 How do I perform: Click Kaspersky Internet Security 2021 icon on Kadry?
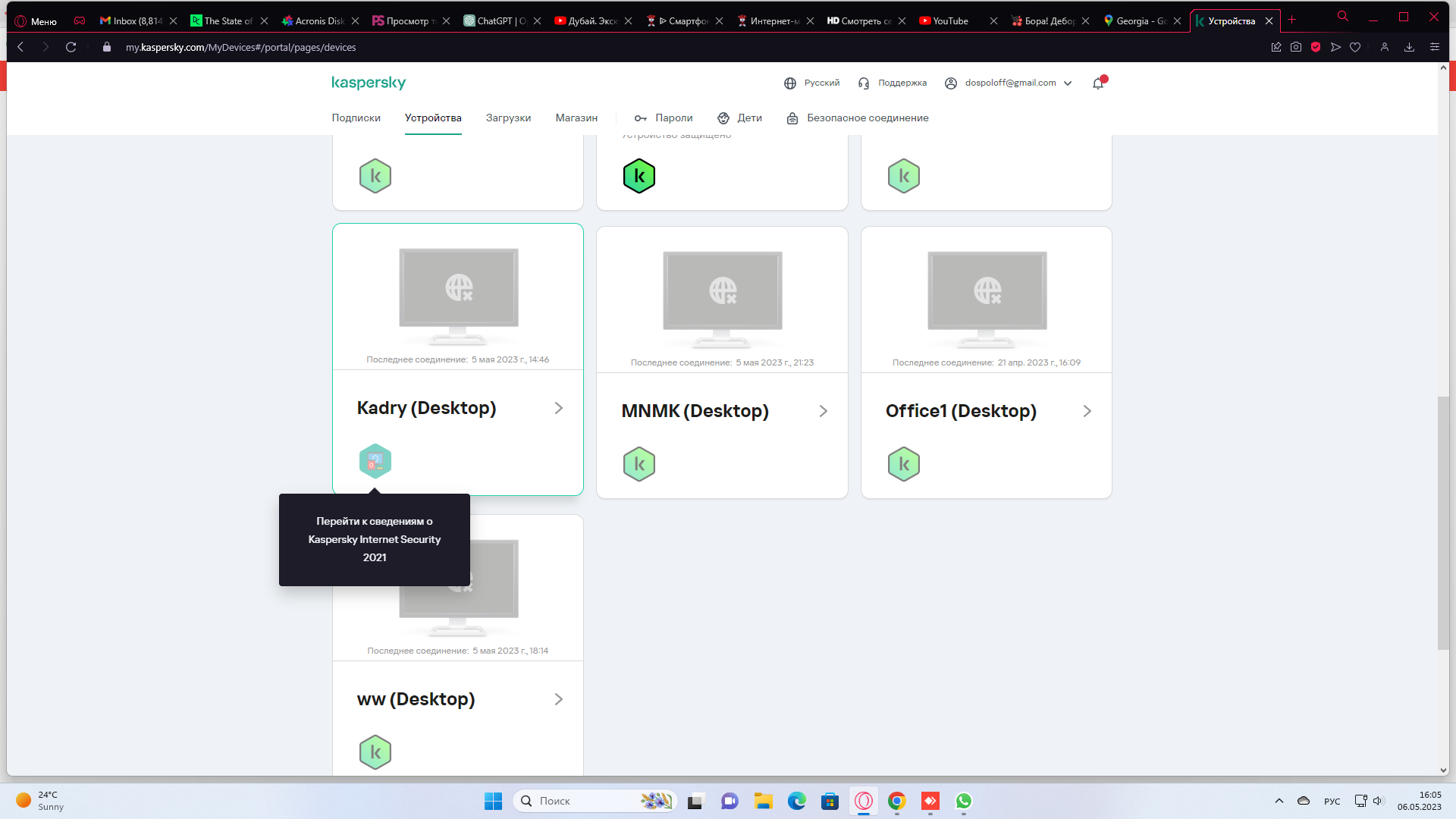pos(375,461)
